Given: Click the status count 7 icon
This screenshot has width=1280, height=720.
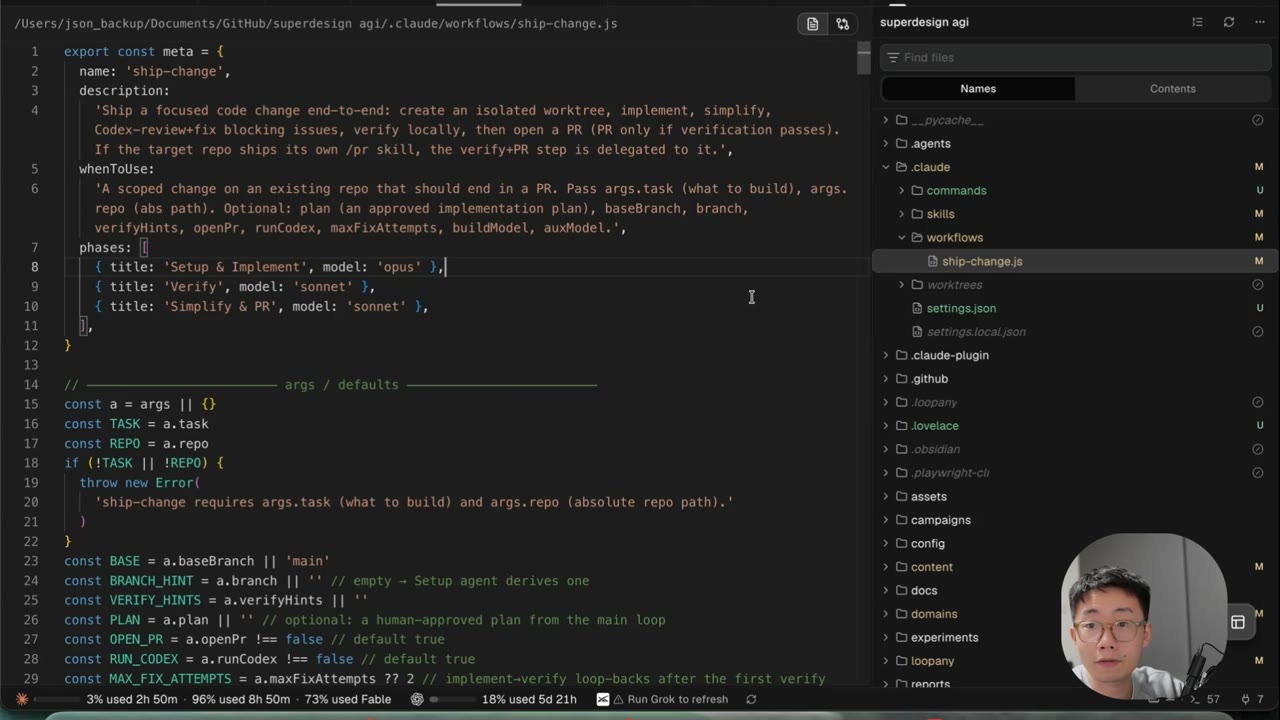Looking at the screenshot, I should [x=1245, y=700].
